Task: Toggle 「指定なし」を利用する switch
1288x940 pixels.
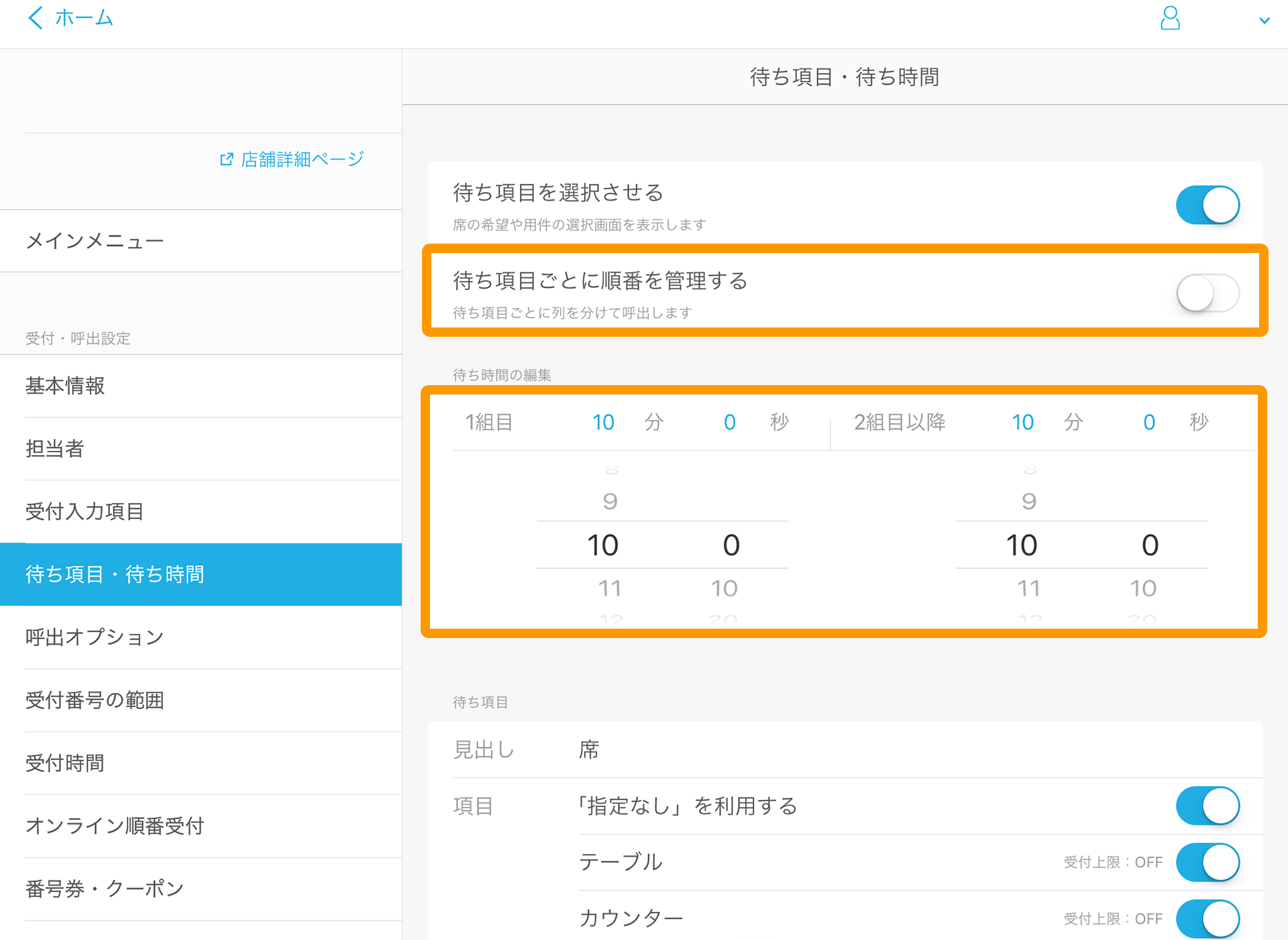Action: pyautogui.click(x=1207, y=806)
